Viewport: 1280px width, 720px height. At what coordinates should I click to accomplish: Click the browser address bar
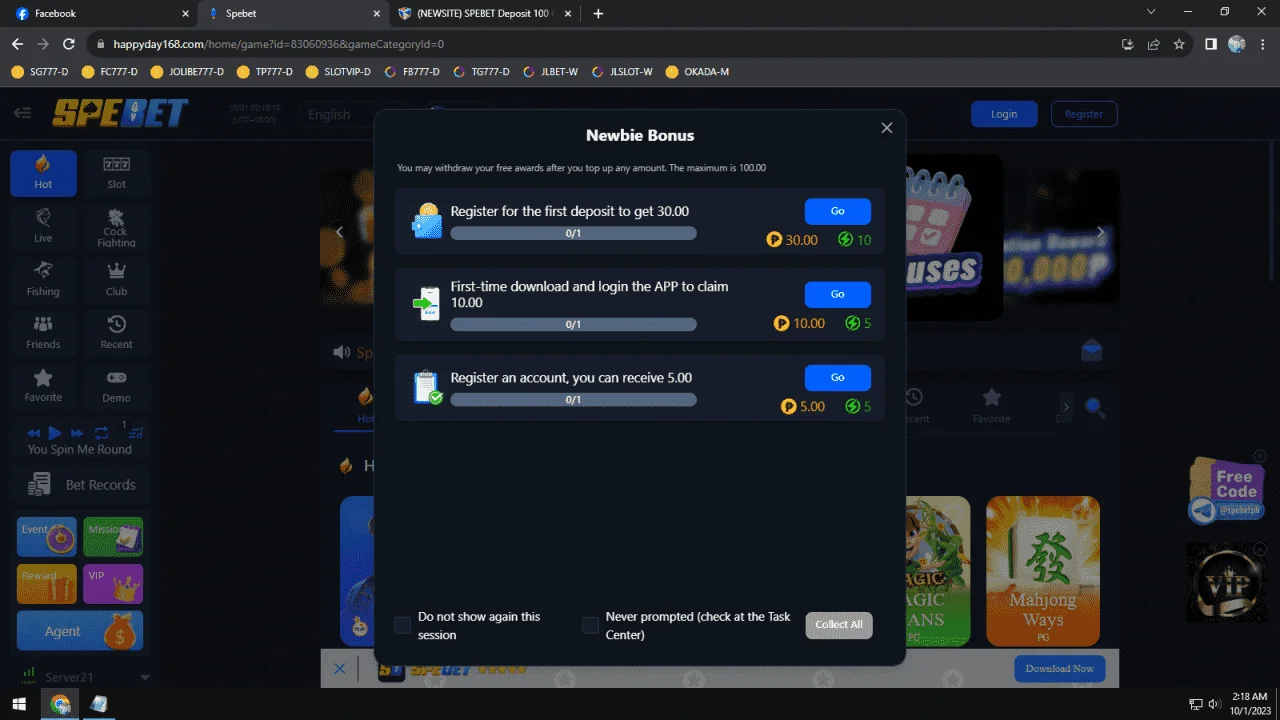[600, 44]
